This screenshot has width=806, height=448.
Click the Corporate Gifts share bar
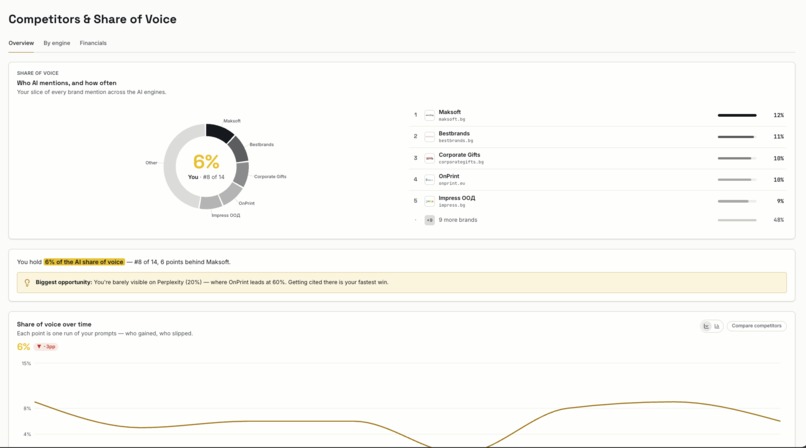(737, 159)
